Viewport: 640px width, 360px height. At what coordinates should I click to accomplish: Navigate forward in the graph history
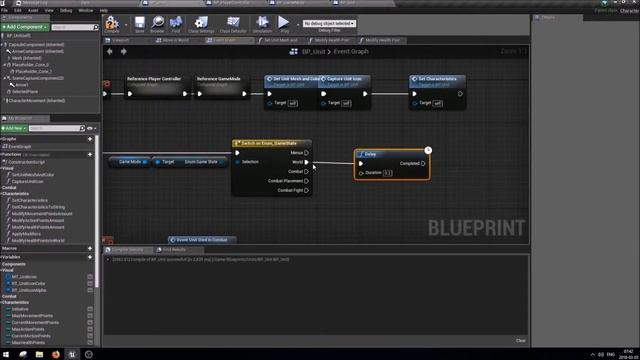click(x=123, y=51)
